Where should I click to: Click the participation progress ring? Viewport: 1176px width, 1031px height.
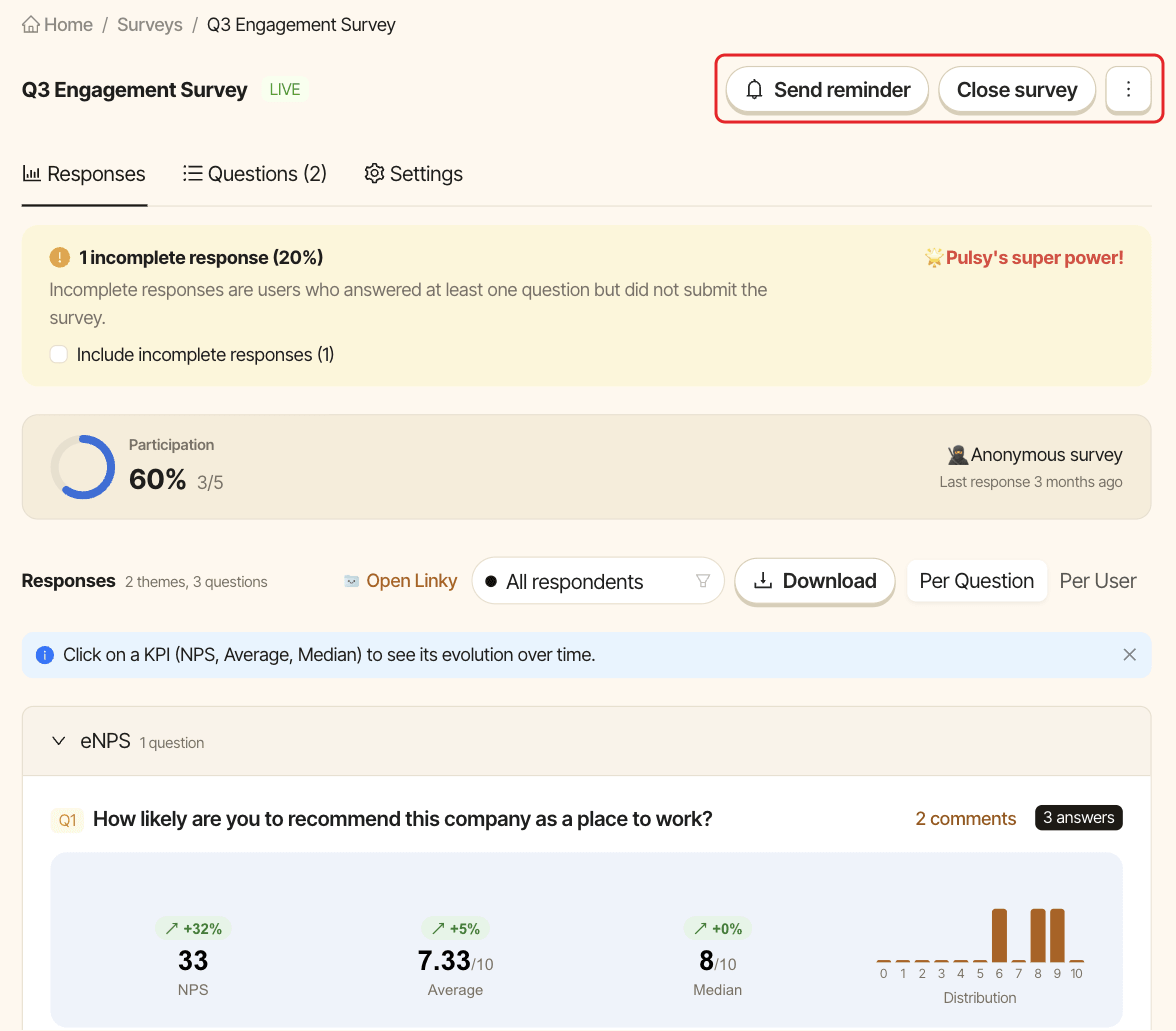(x=83, y=467)
